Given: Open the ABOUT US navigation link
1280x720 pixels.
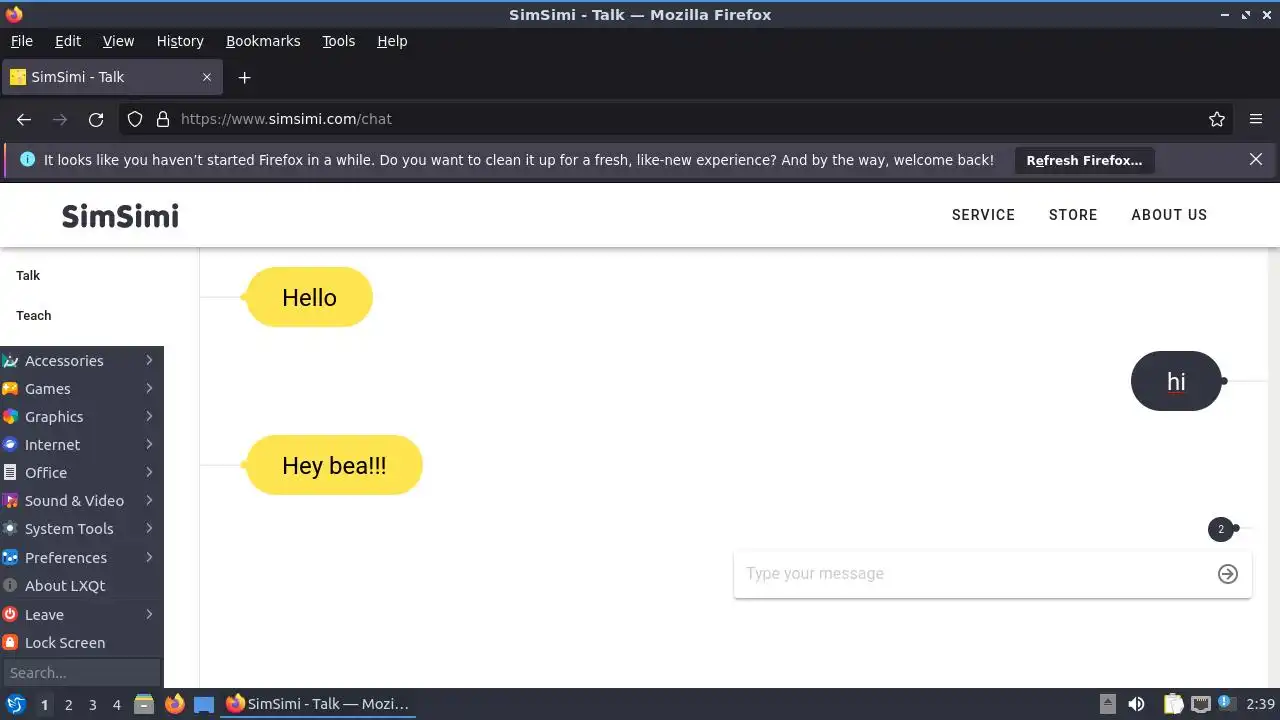Looking at the screenshot, I should click(x=1169, y=215).
